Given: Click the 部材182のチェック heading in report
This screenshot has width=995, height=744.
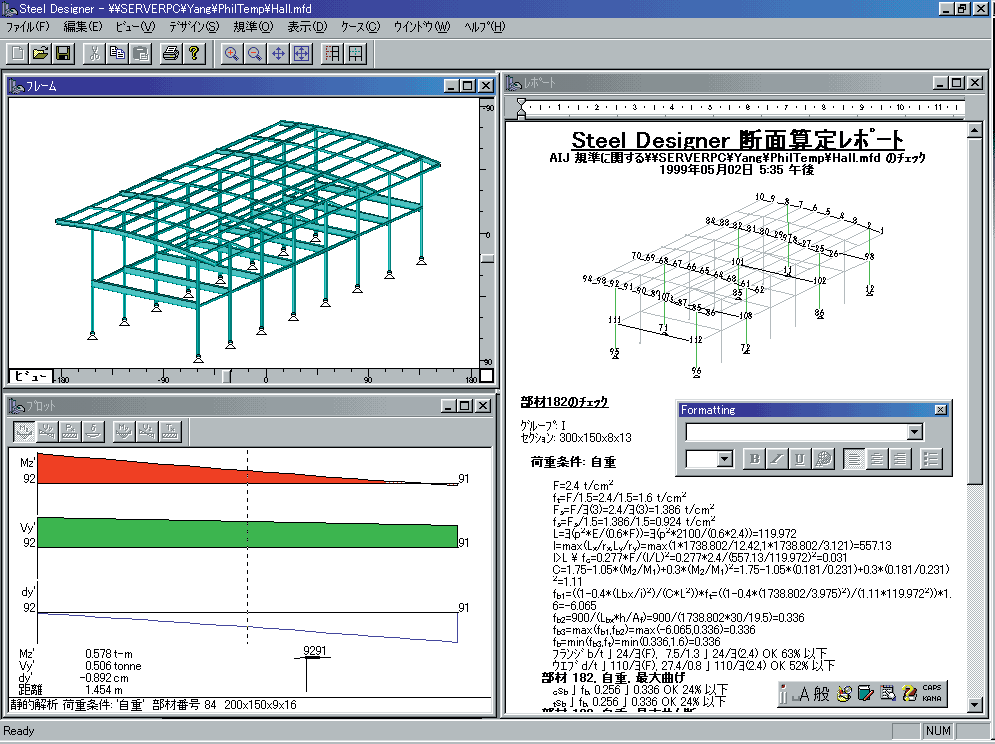Looking at the screenshot, I should [x=564, y=402].
